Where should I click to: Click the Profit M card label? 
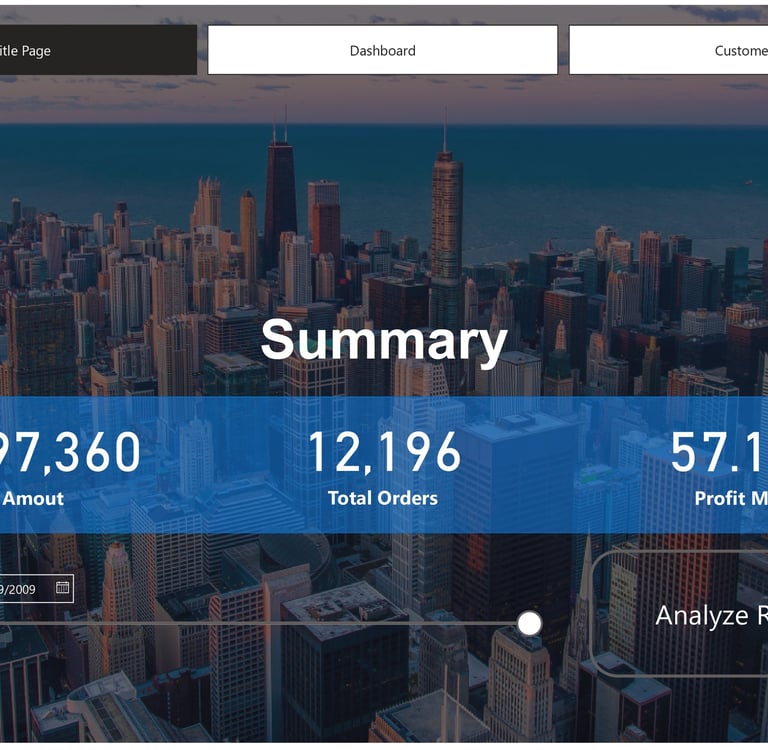click(731, 498)
